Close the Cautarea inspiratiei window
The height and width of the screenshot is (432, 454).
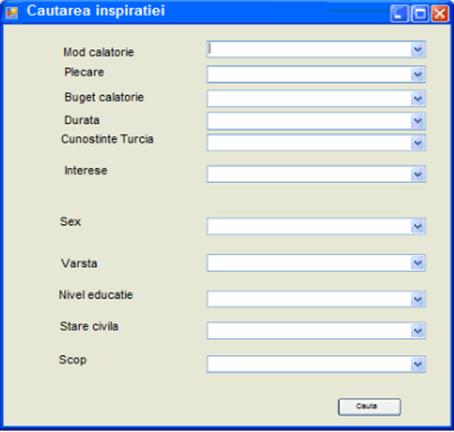(440, 14)
